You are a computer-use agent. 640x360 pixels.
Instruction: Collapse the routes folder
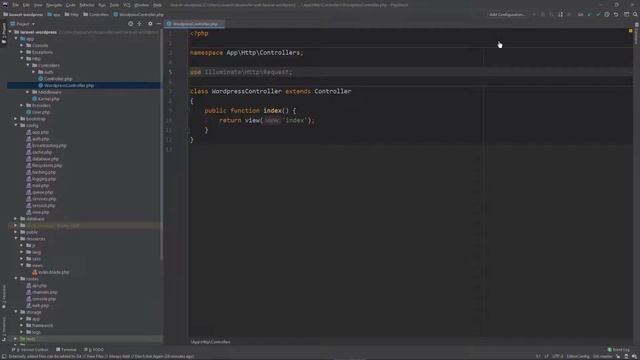16,279
